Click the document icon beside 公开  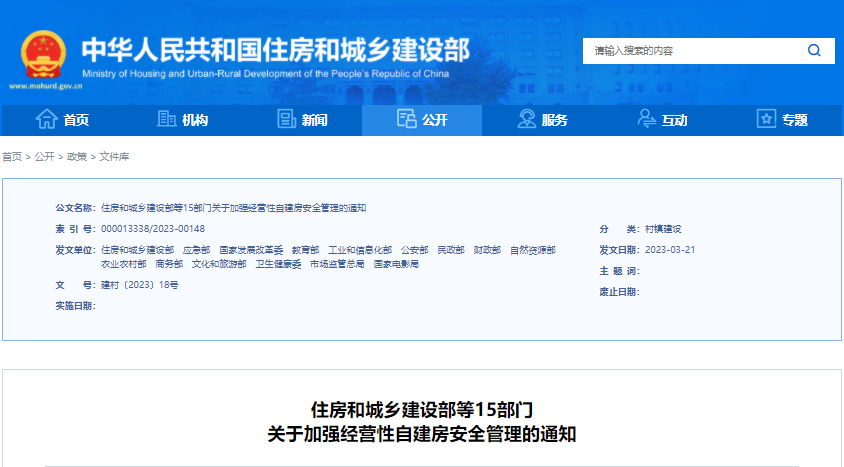pos(406,118)
